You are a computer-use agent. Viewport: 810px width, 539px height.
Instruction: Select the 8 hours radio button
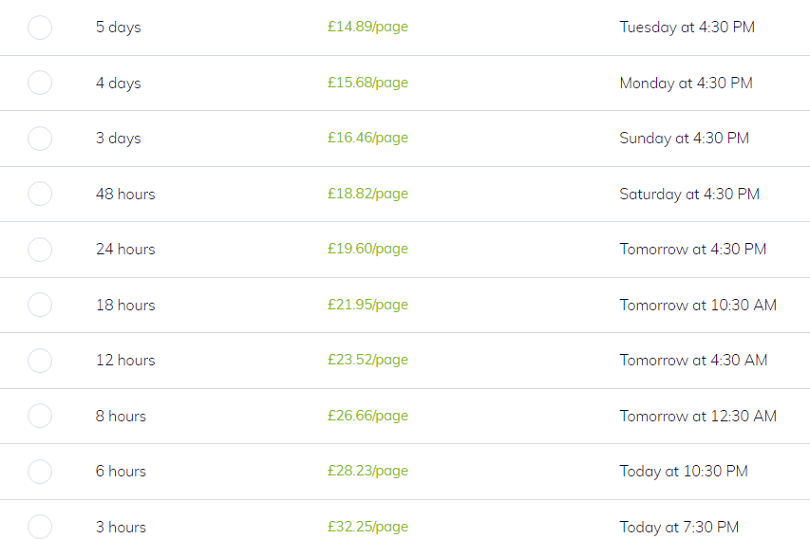coord(40,416)
